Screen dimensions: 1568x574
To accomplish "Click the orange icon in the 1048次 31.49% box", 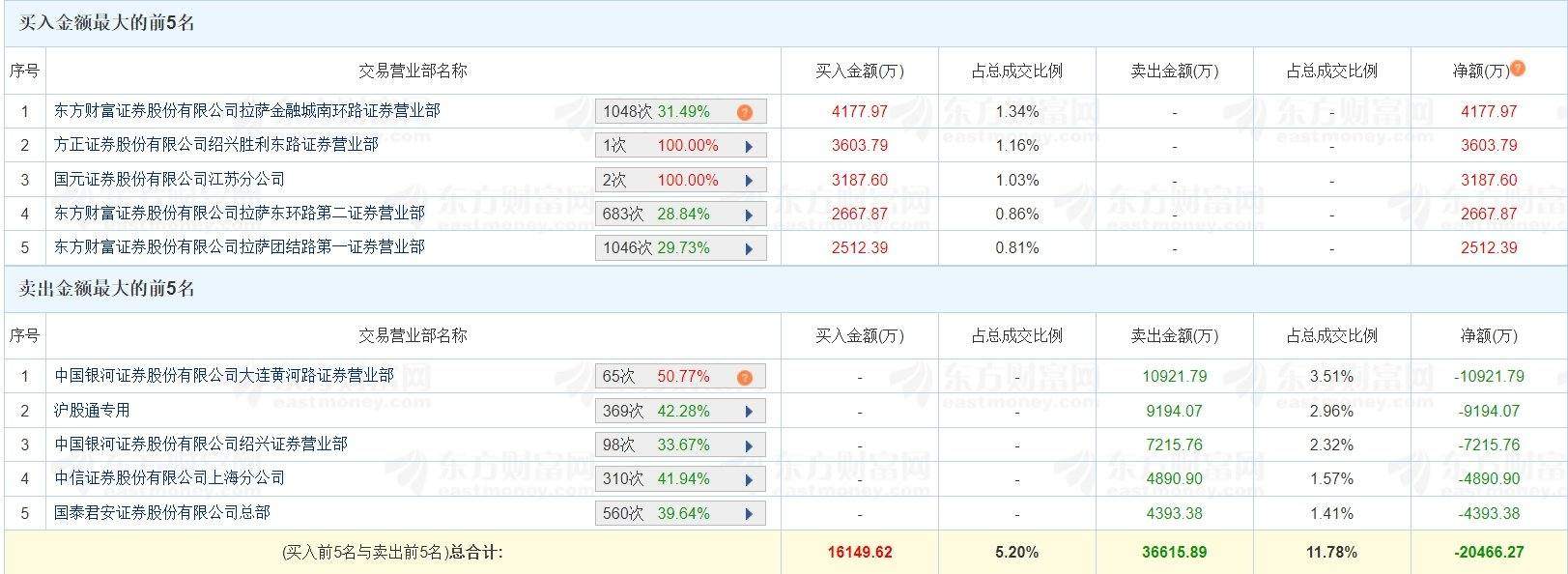I will coord(744,112).
